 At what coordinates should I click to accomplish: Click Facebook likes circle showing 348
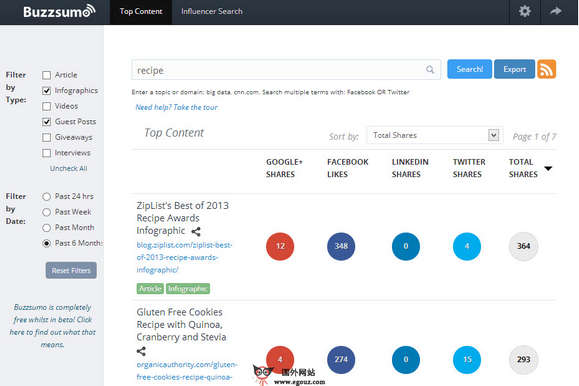click(341, 246)
